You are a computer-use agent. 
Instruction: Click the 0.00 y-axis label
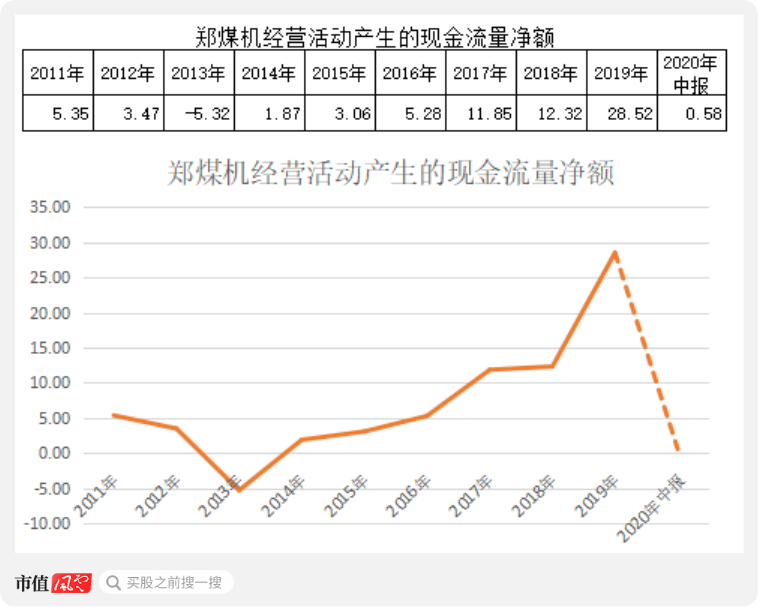click(x=54, y=454)
